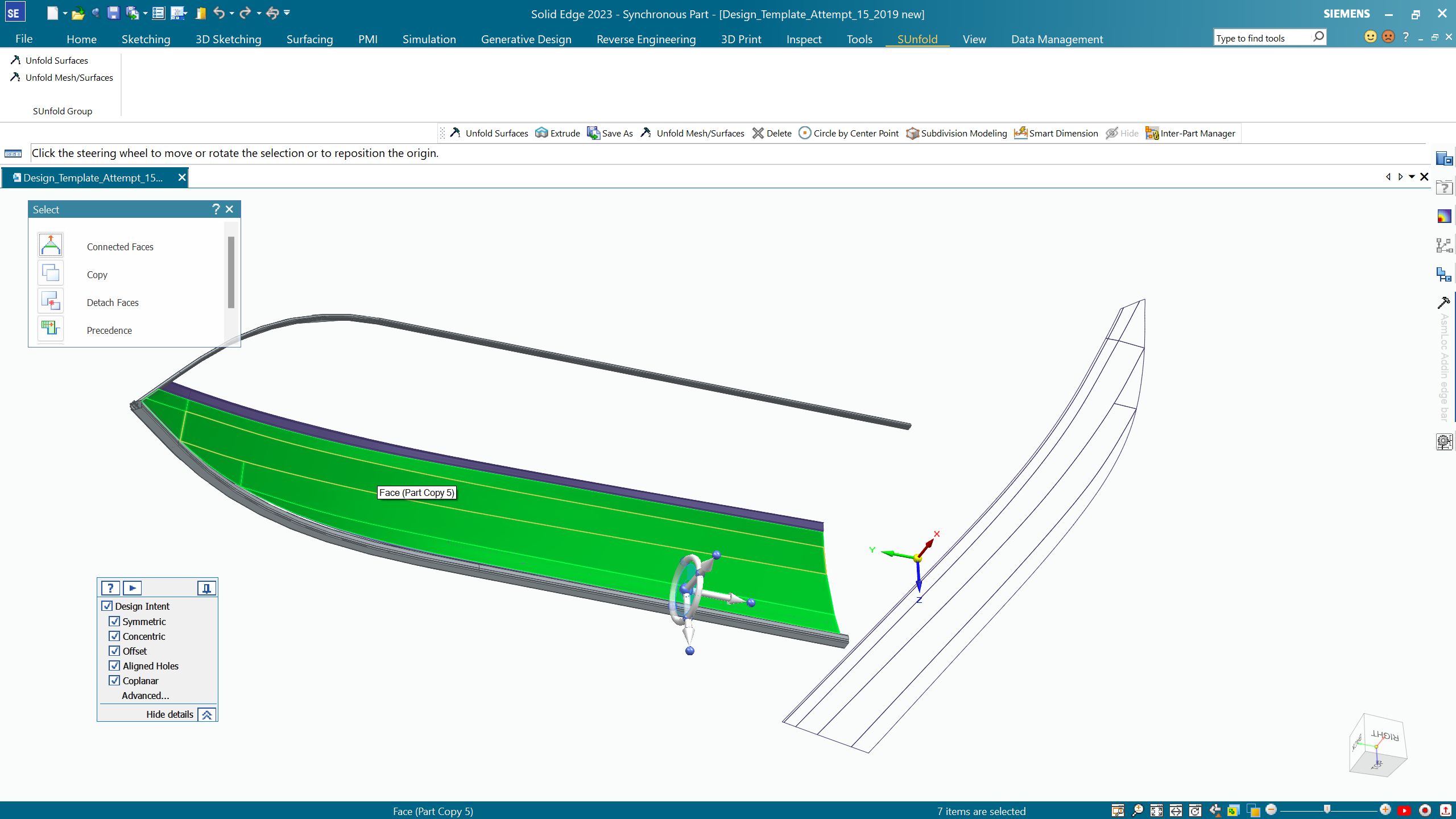Screen dimensions: 1456x819
Task: Click the Circle by Center Point tool
Action: 849,133
